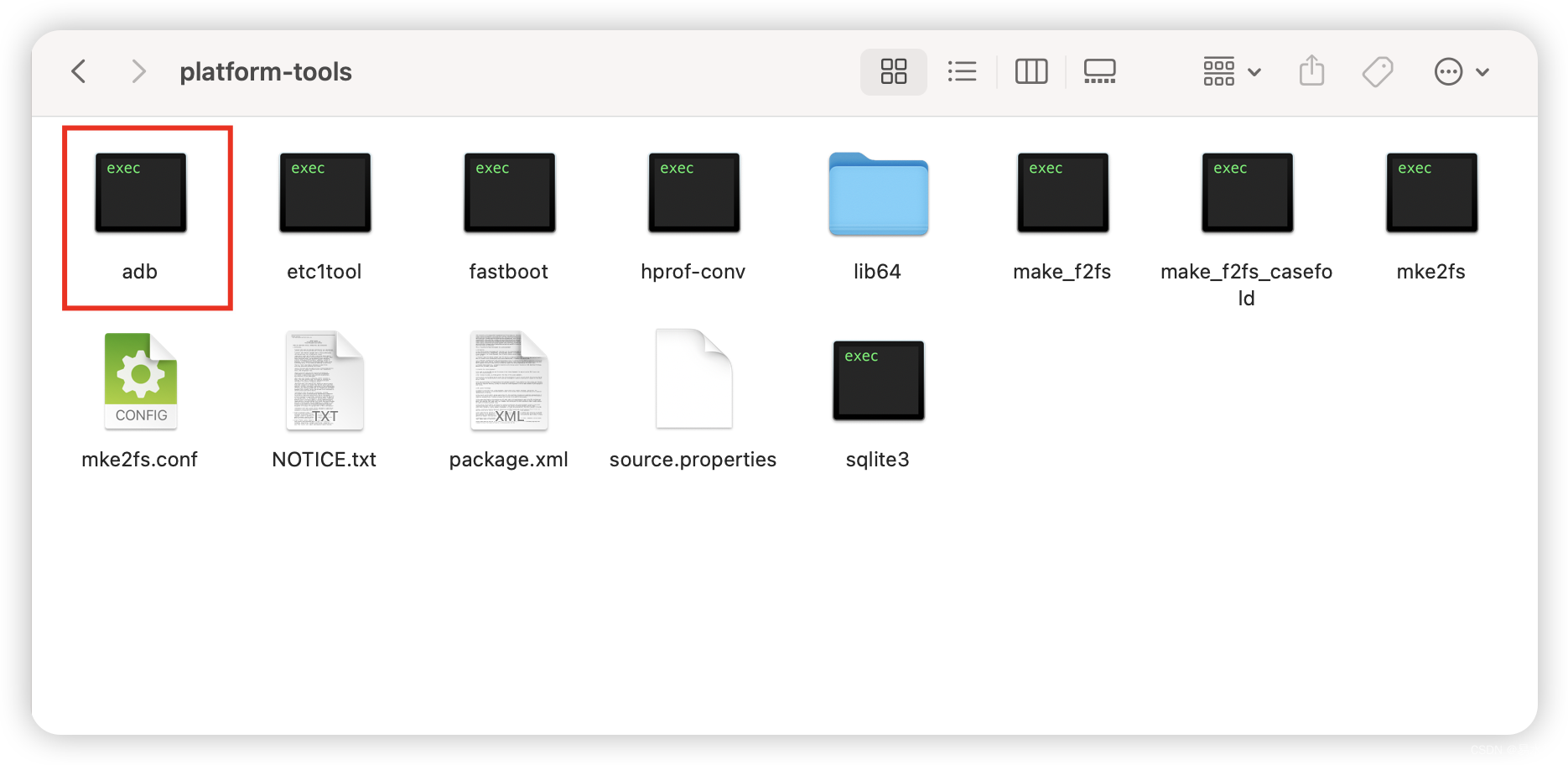This screenshot has width=1568, height=765.
Task: Switch to list view
Action: [x=962, y=71]
